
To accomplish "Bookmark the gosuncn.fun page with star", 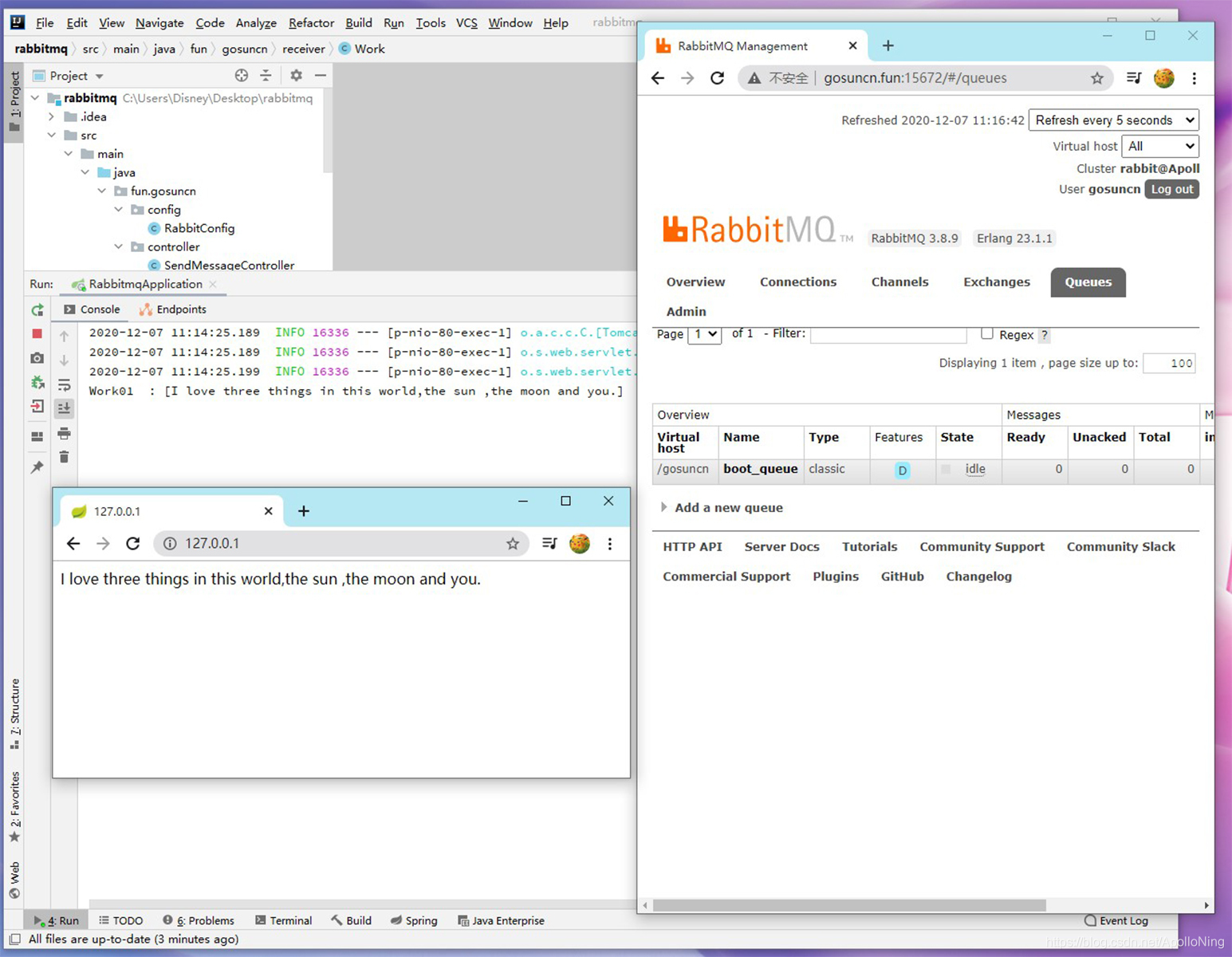I will click(1097, 77).
